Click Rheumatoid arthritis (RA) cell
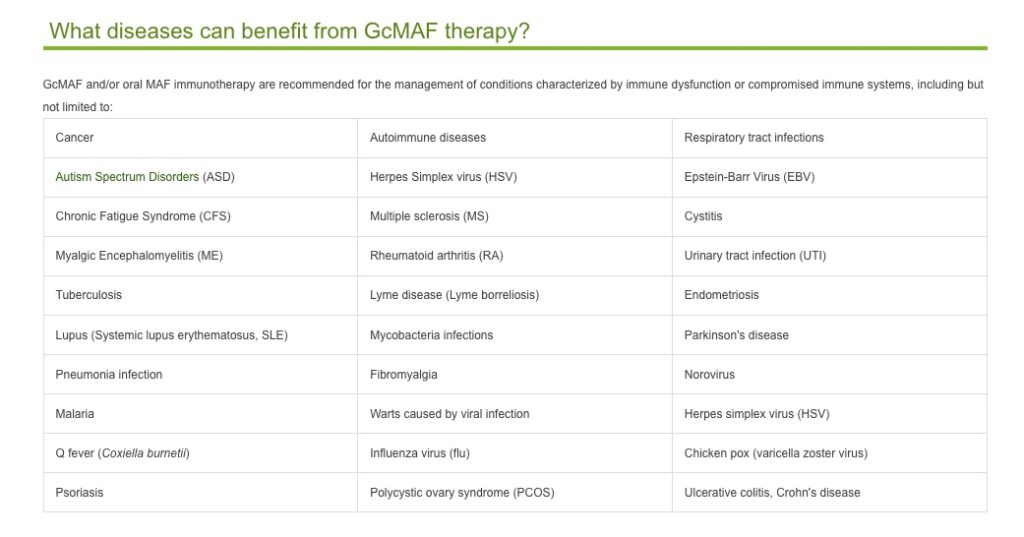Viewport: 1024px width, 537px height. tap(515, 255)
